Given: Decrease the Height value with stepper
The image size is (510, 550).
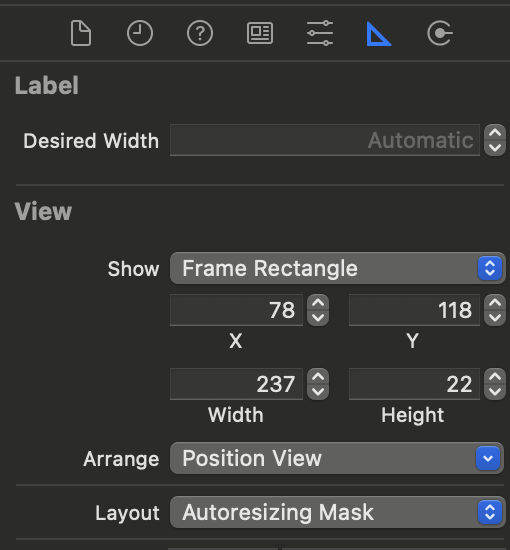Looking at the screenshot, I should [495, 391].
